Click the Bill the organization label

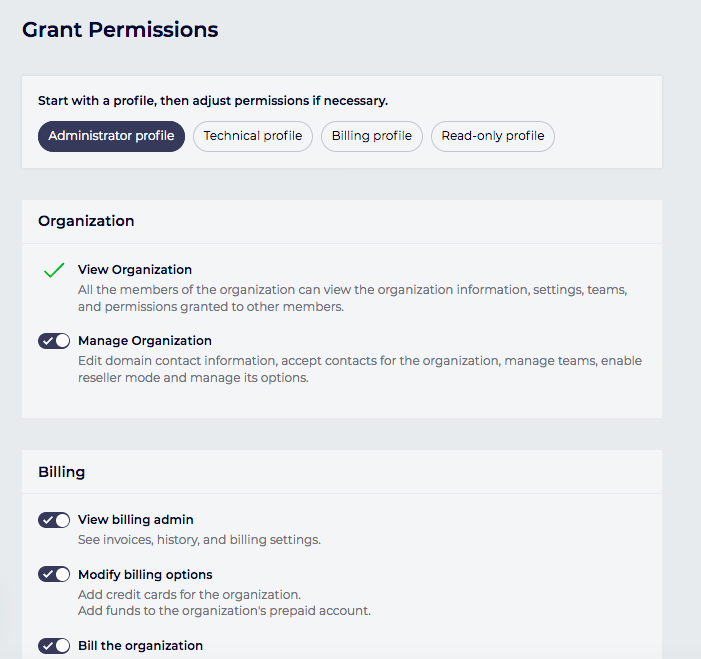point(140,646)
